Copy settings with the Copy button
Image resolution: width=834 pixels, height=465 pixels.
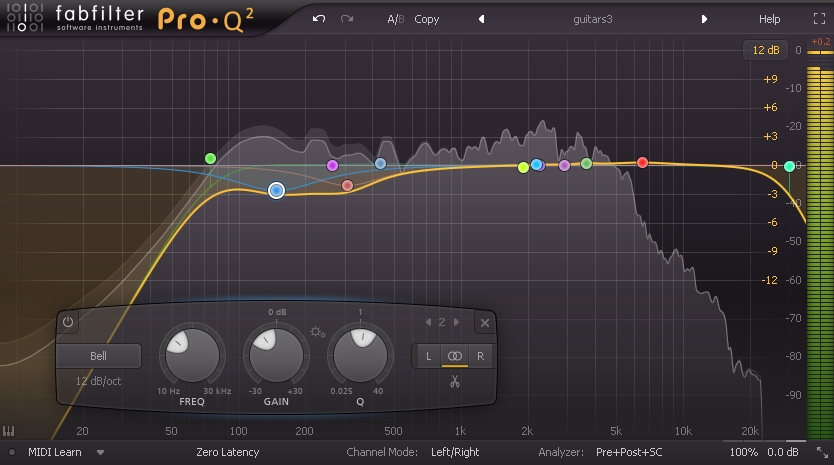click(427, 19)
